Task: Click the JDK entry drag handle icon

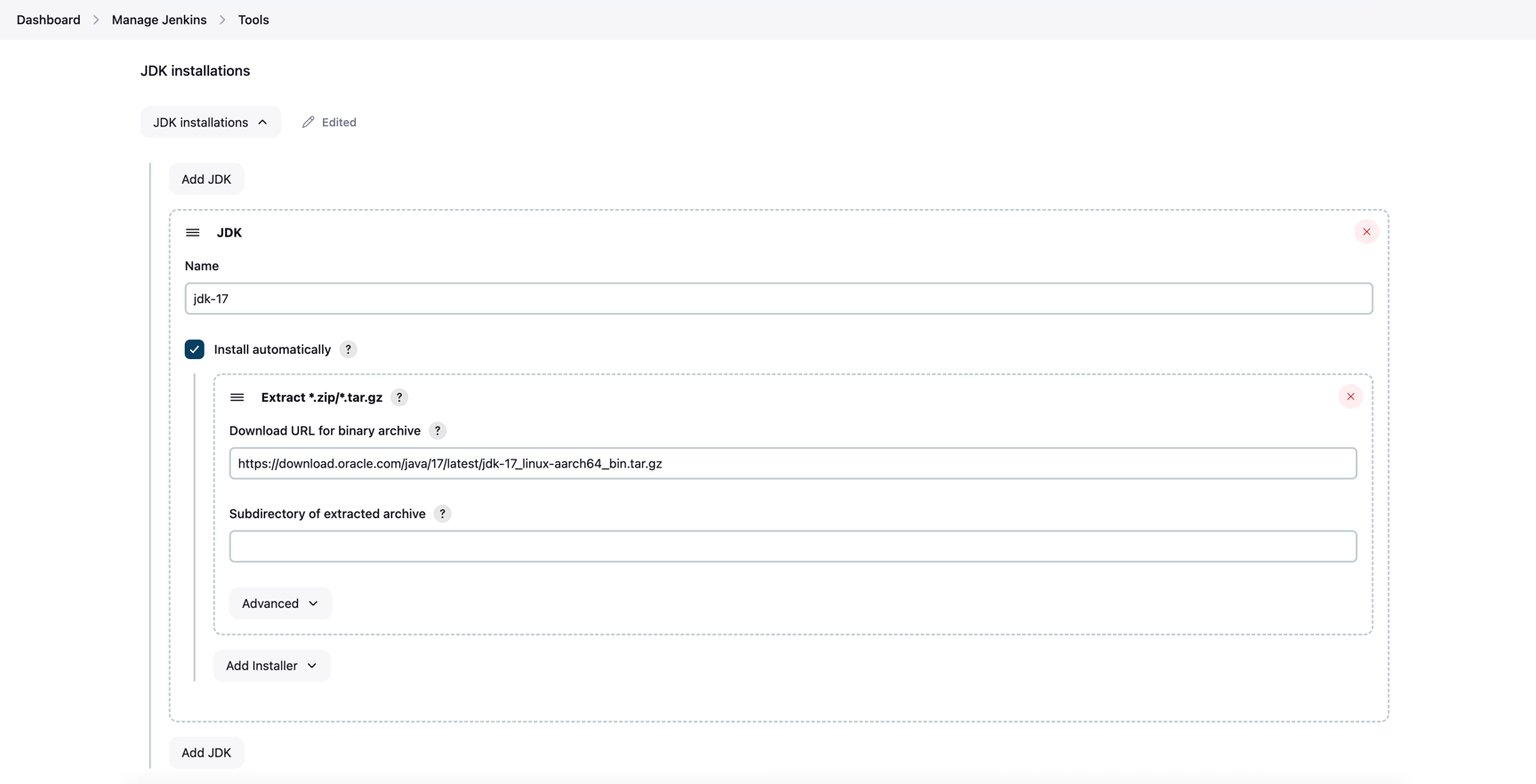Action: coord(193,233)
